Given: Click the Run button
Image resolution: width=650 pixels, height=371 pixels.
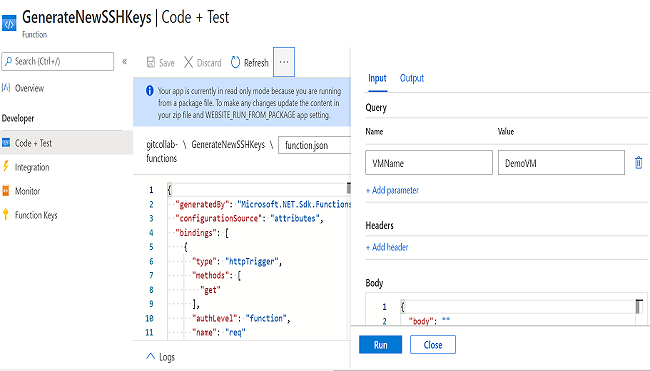Looking at the screenshot, I should 381,344.
